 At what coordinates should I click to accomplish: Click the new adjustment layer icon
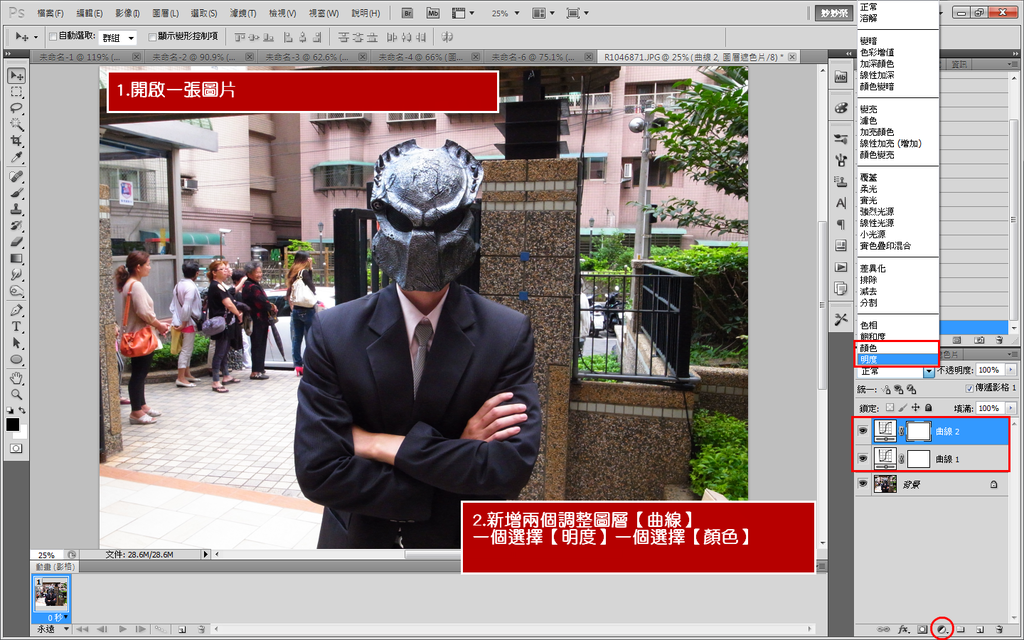tap(941, 629)
